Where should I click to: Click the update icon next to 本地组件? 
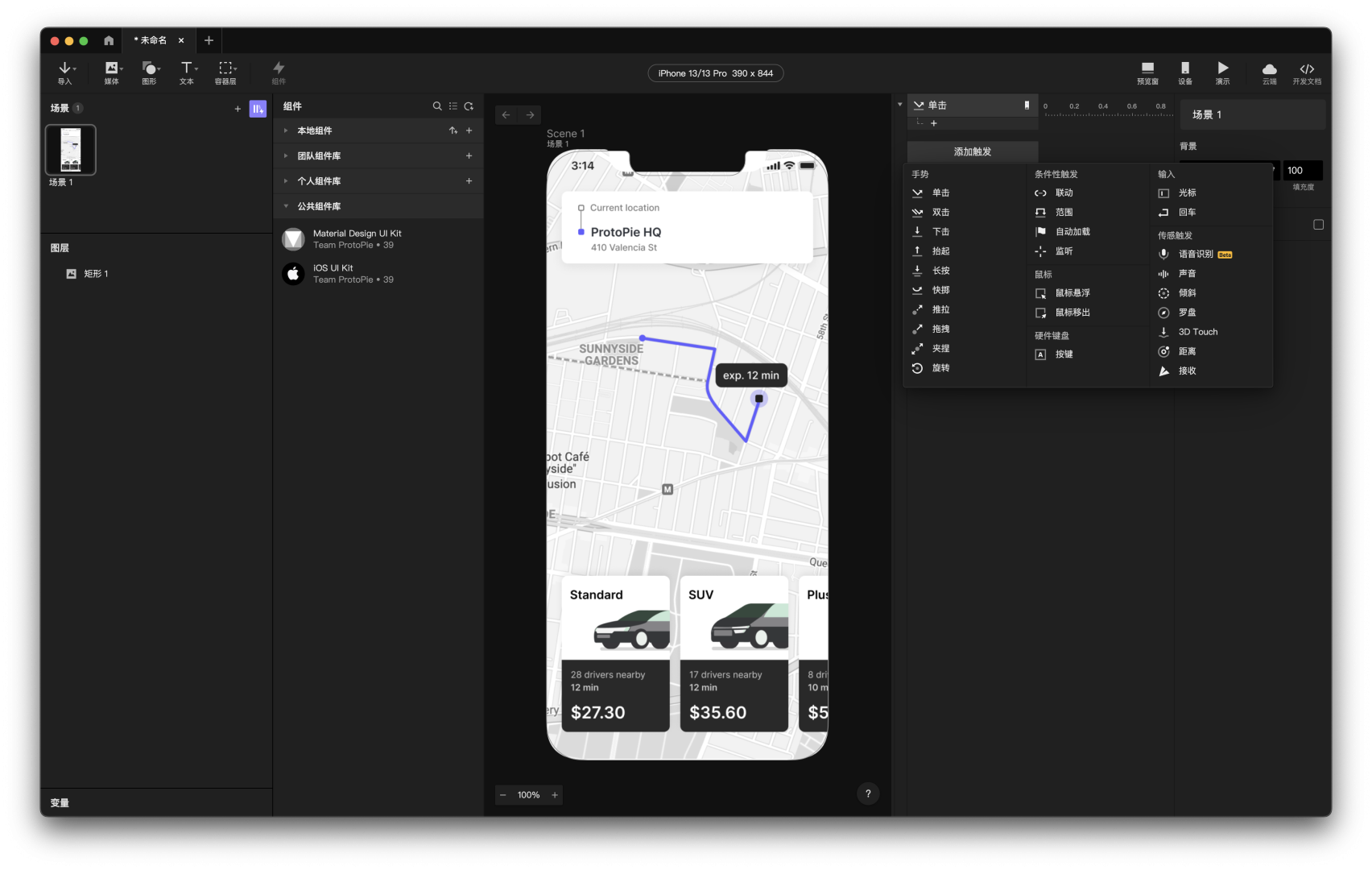click(453, 130)
